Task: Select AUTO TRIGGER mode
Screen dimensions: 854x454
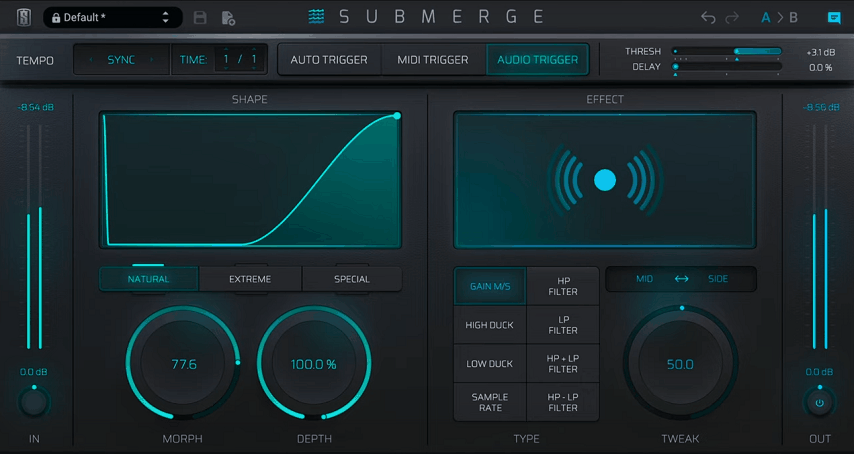Action: [329, 60]
